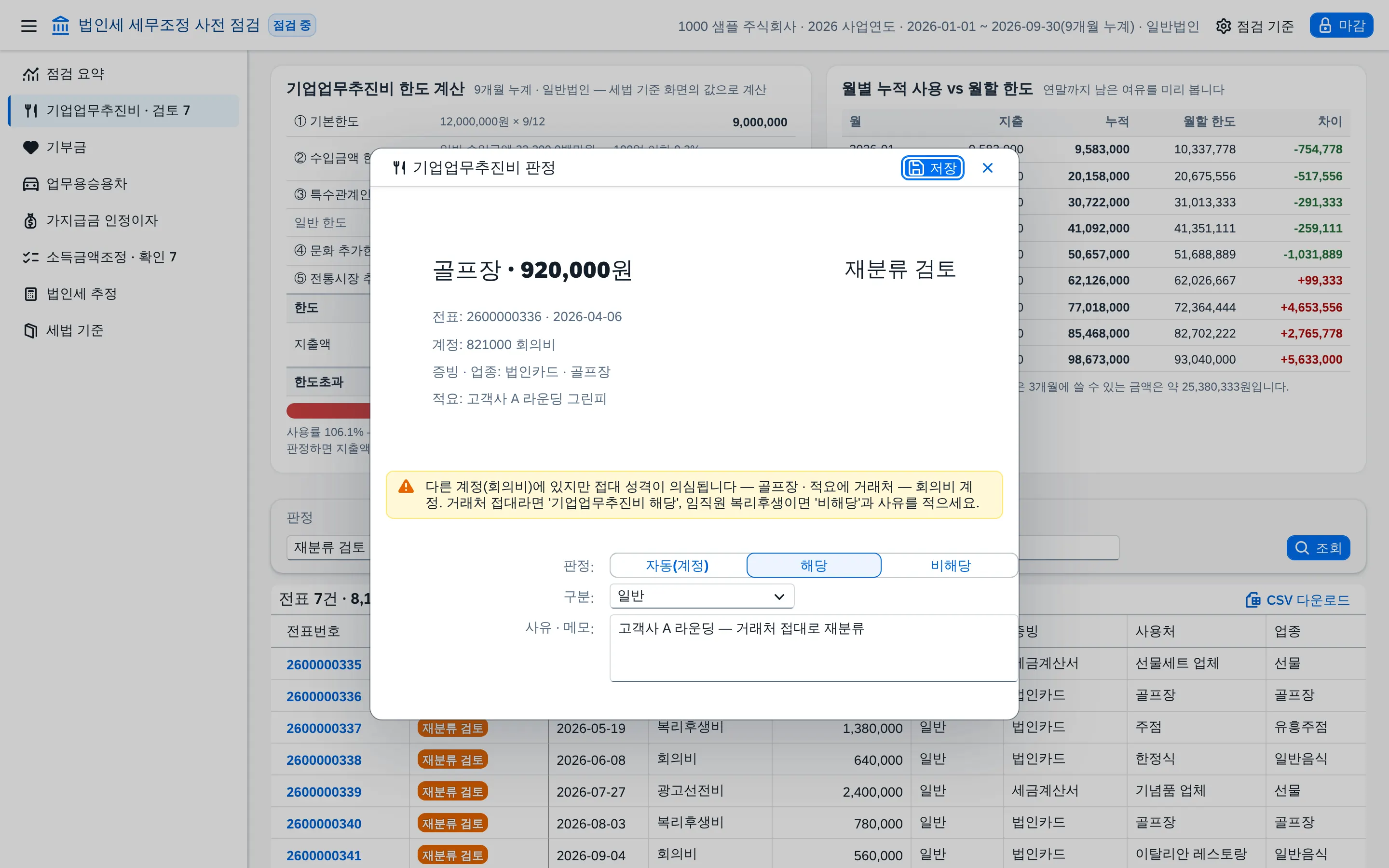
Task: Click the gear icon beside 점검 기준
Action: coord(1223,27)
